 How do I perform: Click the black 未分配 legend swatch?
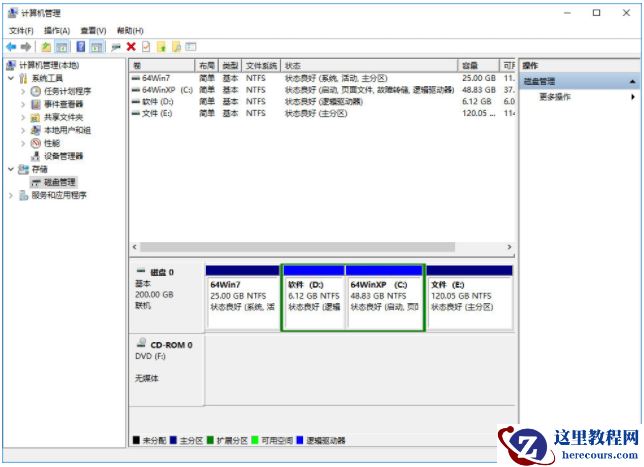(x=136, y=440)
